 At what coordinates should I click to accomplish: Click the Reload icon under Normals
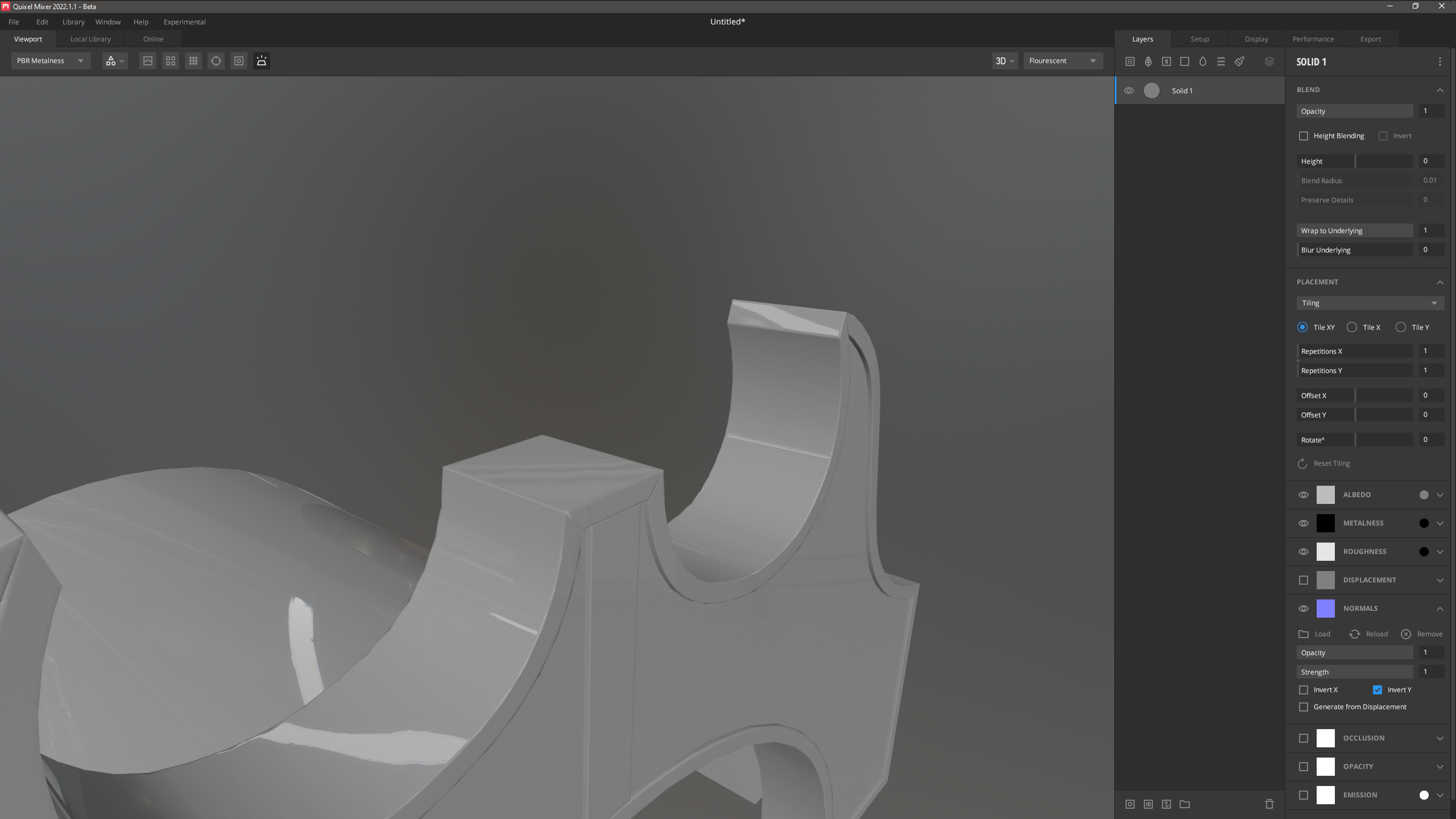(x=1355, y=634)
